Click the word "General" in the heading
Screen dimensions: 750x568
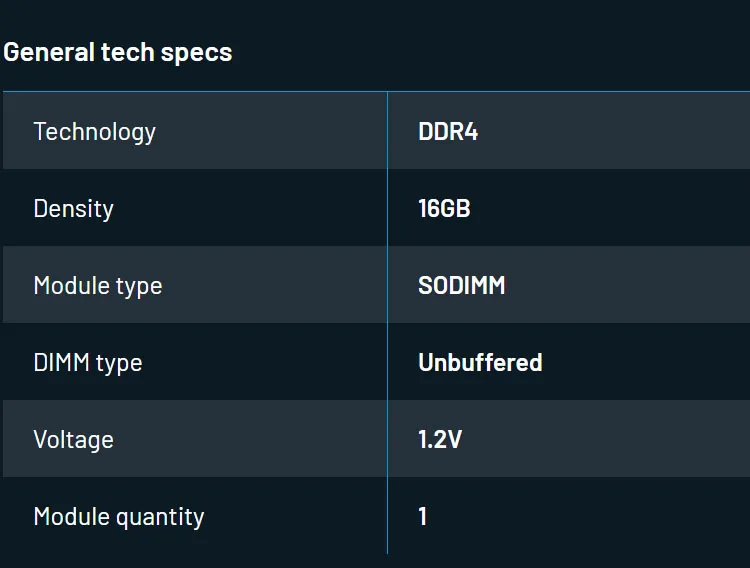coord(49,52)
